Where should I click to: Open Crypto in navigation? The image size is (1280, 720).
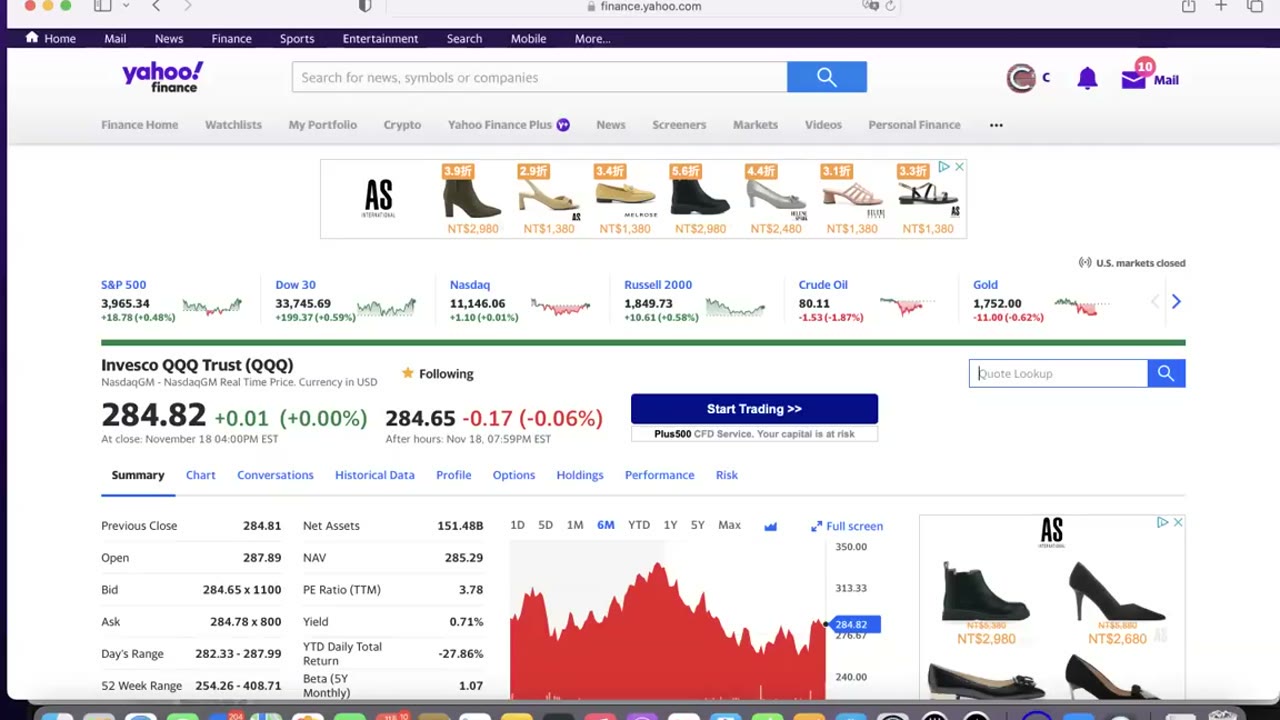(x=402, y=125)
